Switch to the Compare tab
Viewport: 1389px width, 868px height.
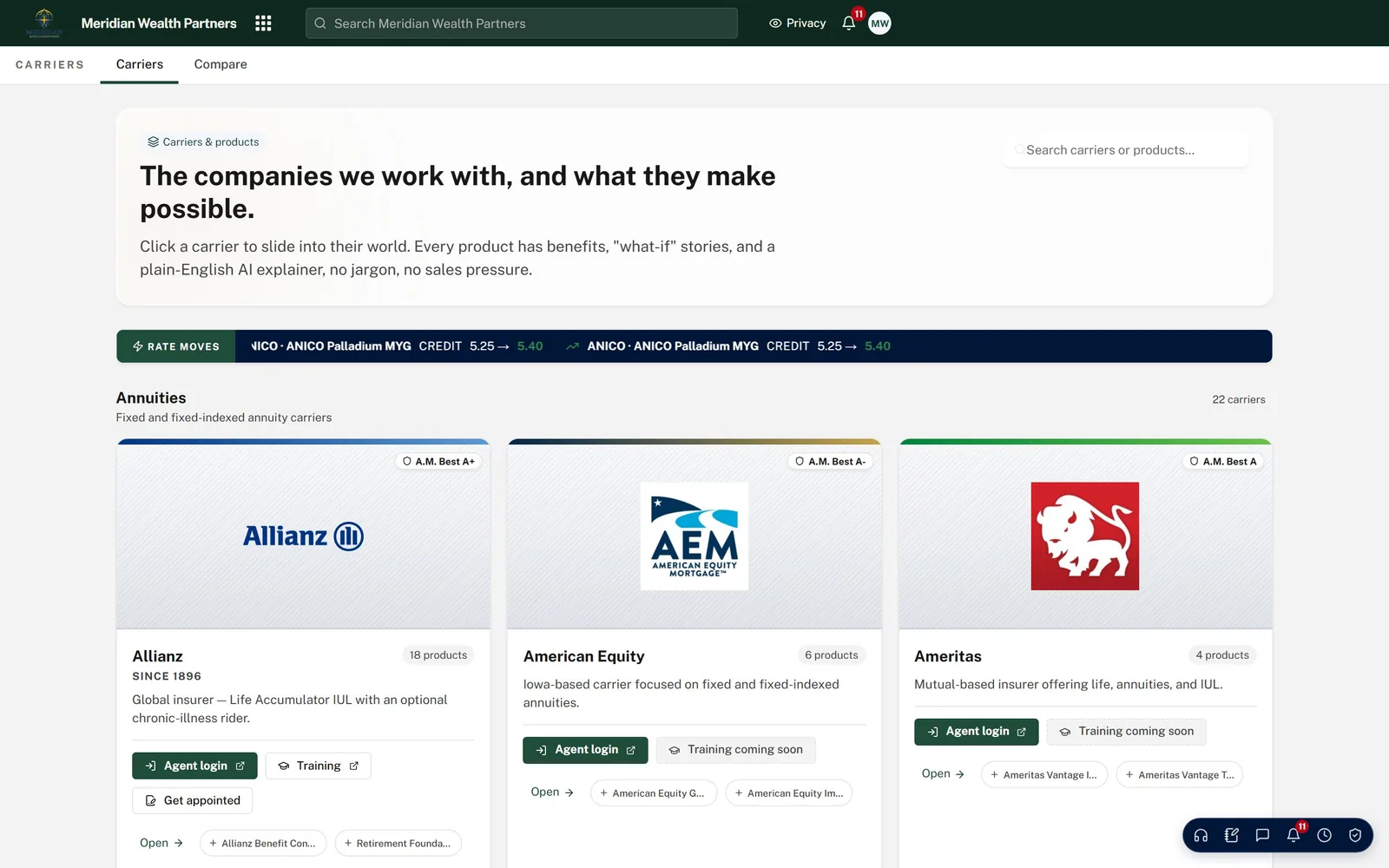click(x=221, y=64)
